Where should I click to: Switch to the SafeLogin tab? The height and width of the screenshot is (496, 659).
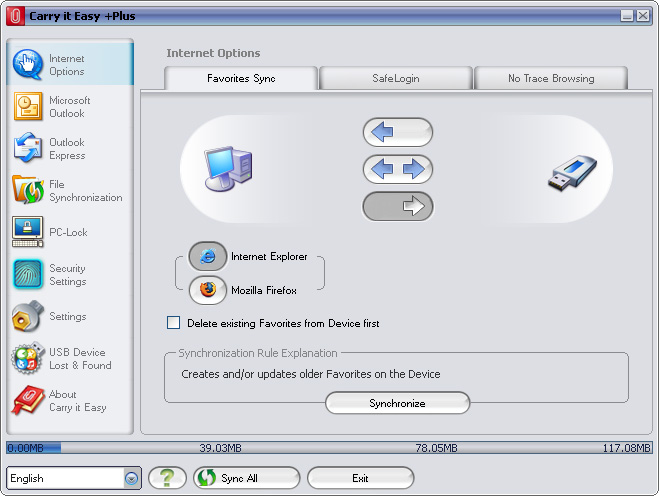[396, 78]
